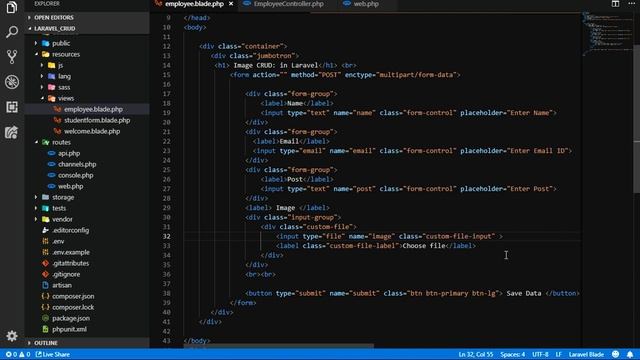The image size is (640, 360).
Task: Click line number 32 in gutter
Action: click(x=167, y=236)
